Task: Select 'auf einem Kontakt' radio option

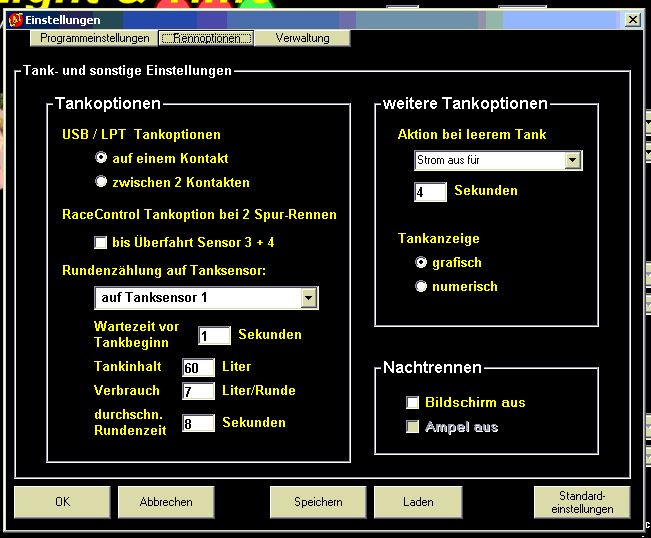Action: (x=101, y=158)
